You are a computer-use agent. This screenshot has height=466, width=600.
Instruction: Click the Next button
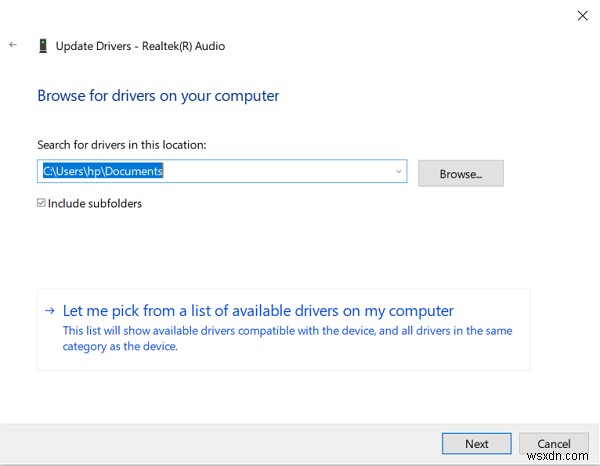(x=476, y=444)
